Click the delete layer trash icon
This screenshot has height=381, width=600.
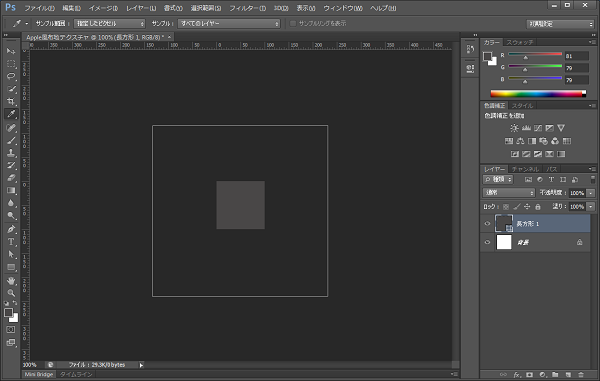pyautogui.click(x=581, y=374)
